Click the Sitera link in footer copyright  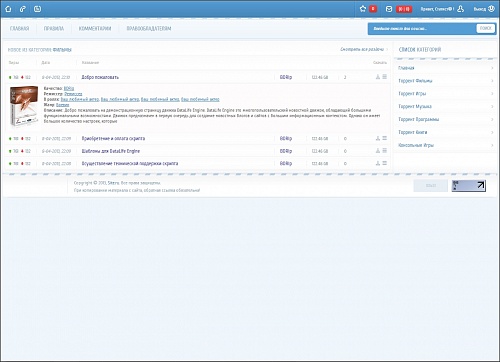pyautogui.click(x=113, y=183)
